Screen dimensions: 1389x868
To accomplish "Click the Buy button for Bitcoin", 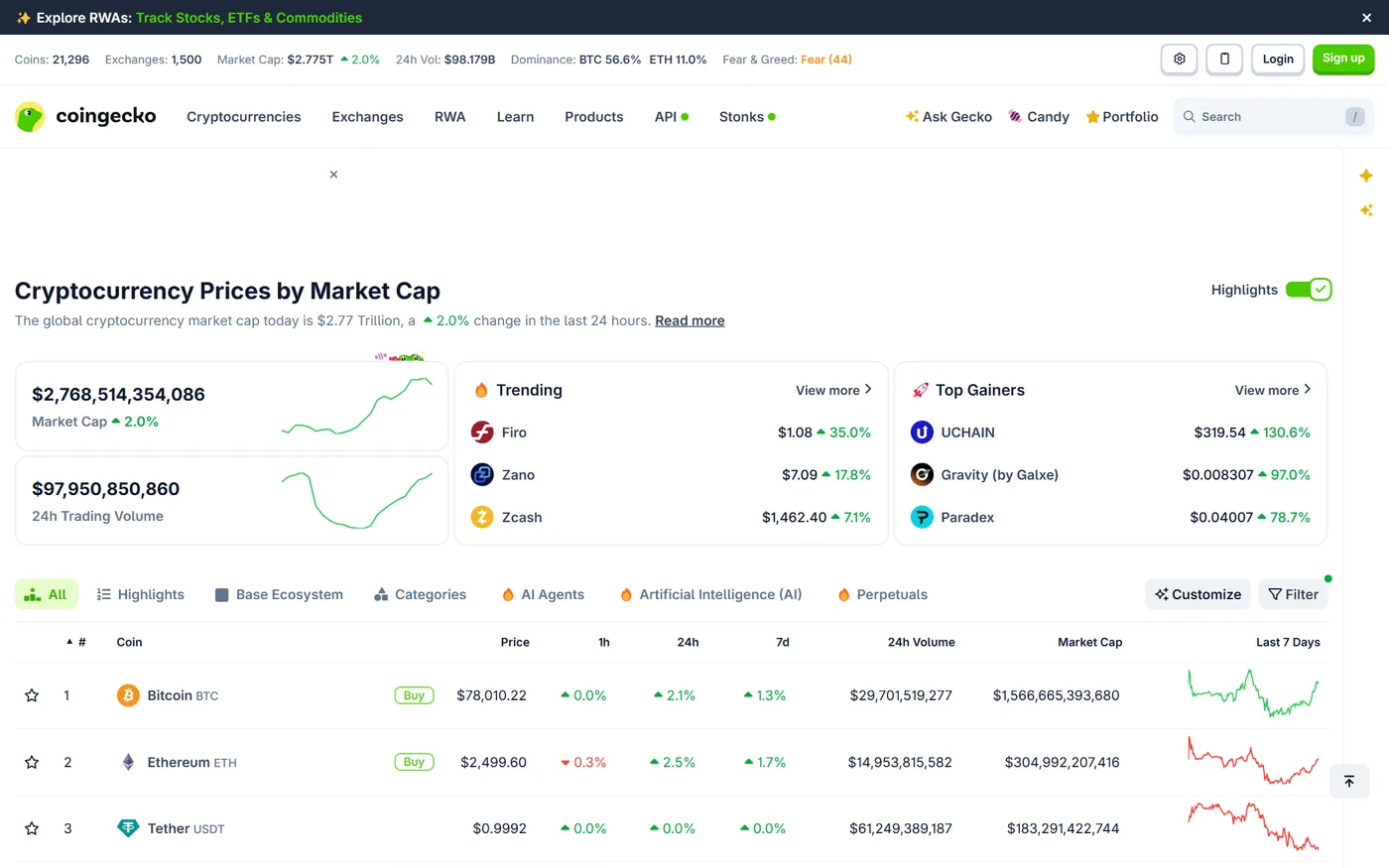I will [414, 695].
